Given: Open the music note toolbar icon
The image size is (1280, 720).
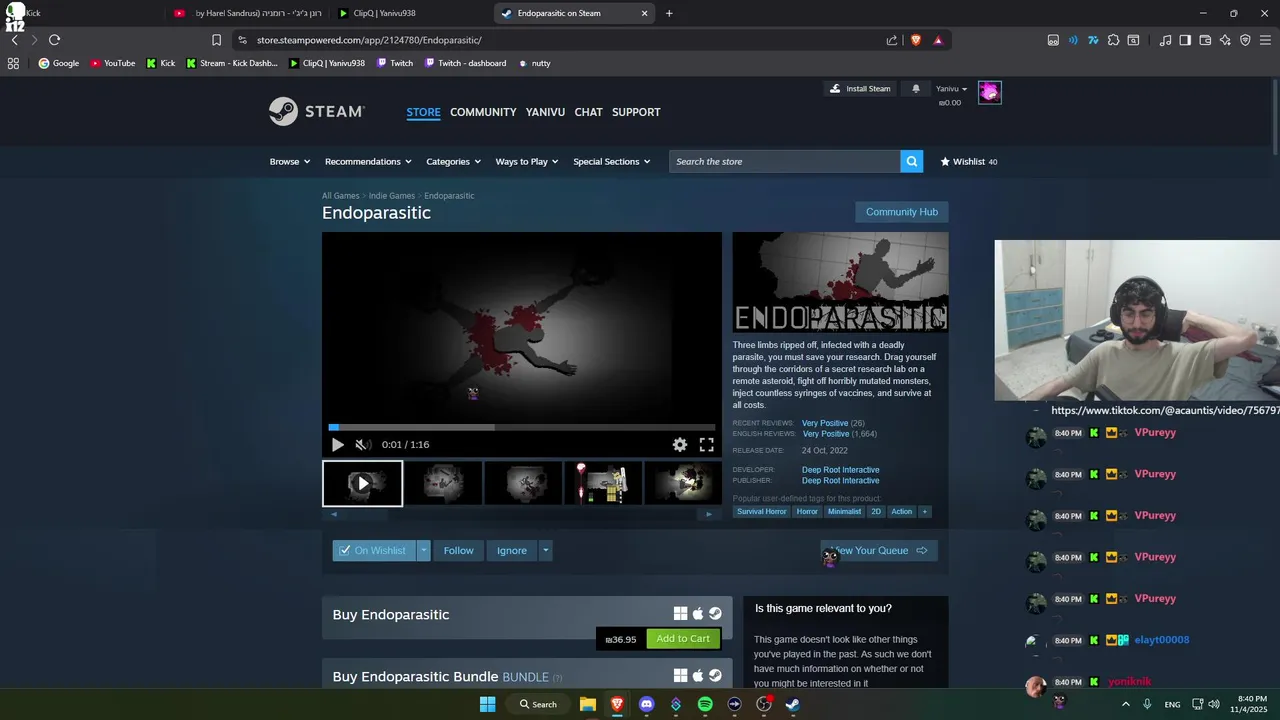Looking at the screenshot, I should click(x=1165, y=40).
